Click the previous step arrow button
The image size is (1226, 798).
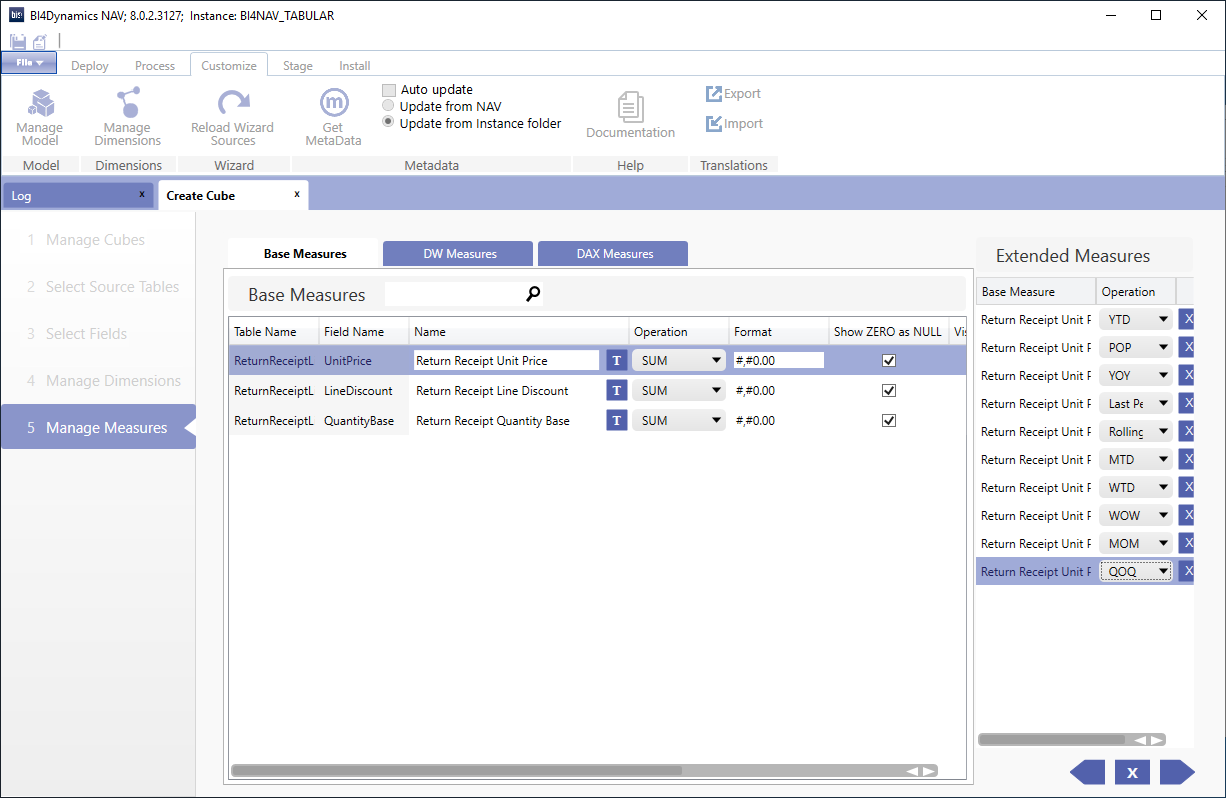(x=1087, y=772)
